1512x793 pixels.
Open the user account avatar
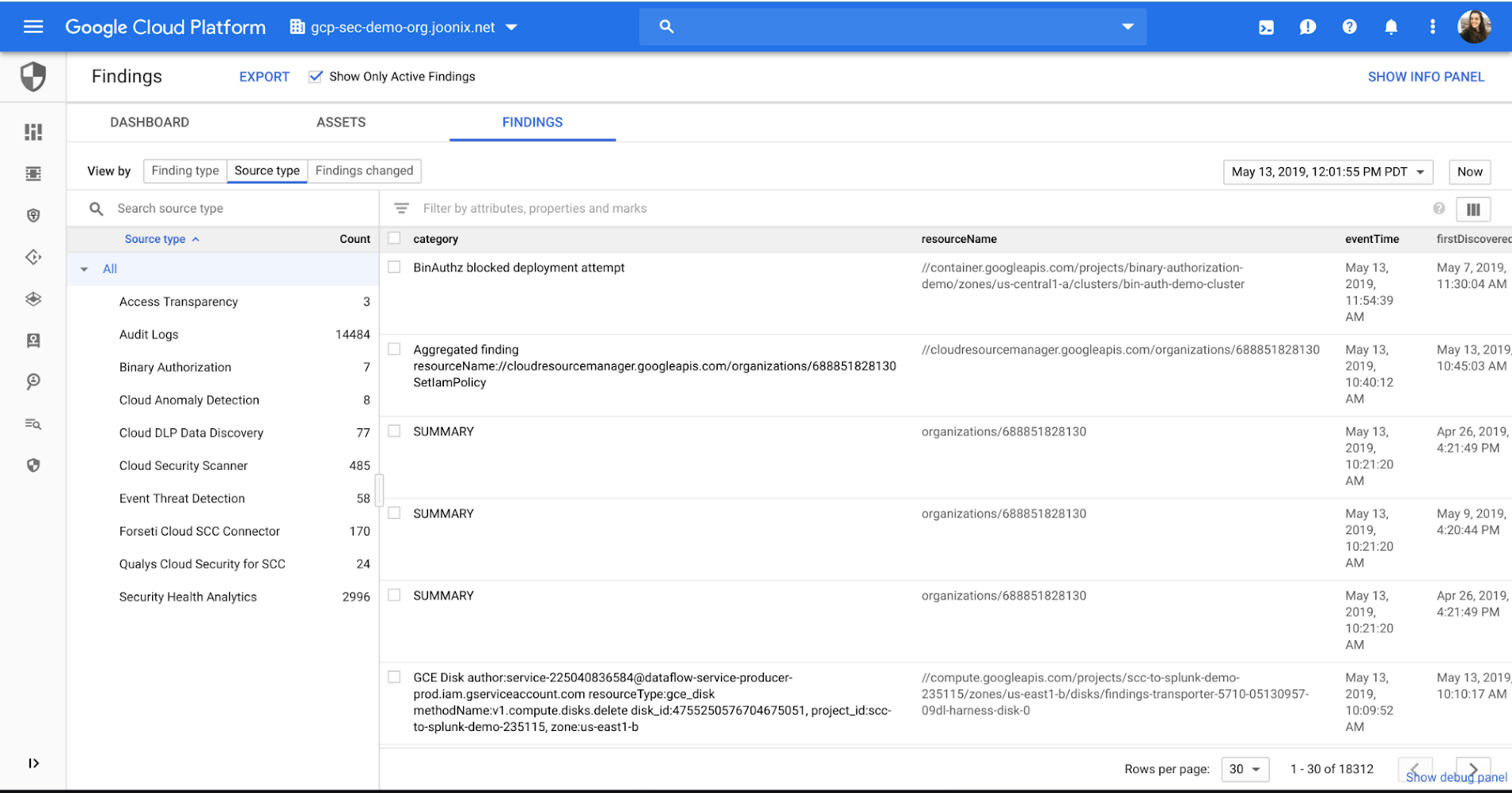pyautogui.click(x=1475, y=27)
